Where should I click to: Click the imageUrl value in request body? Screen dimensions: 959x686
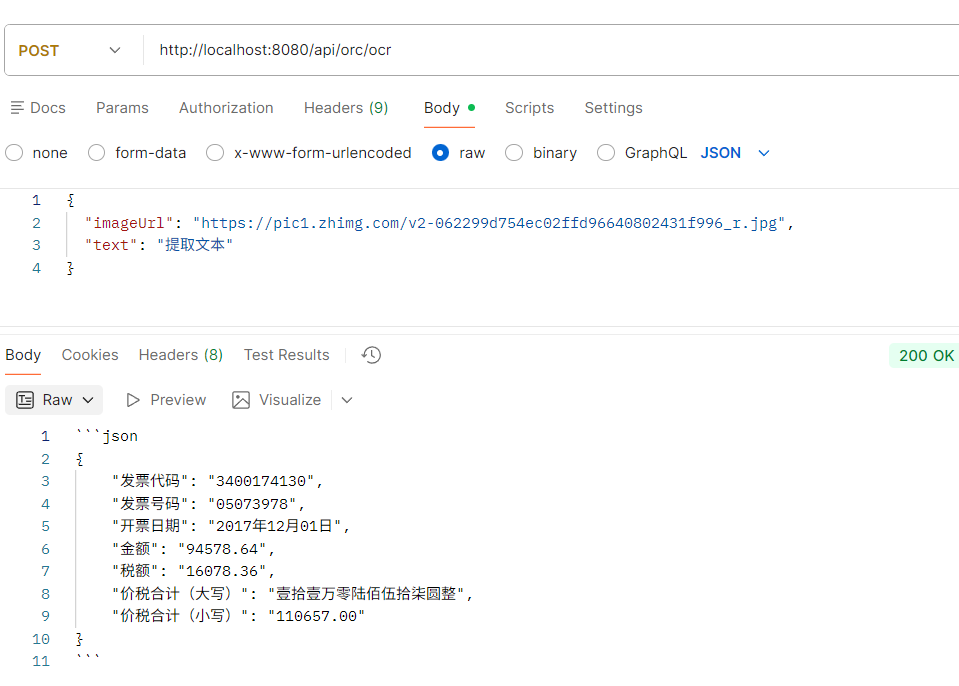point(489,224)
